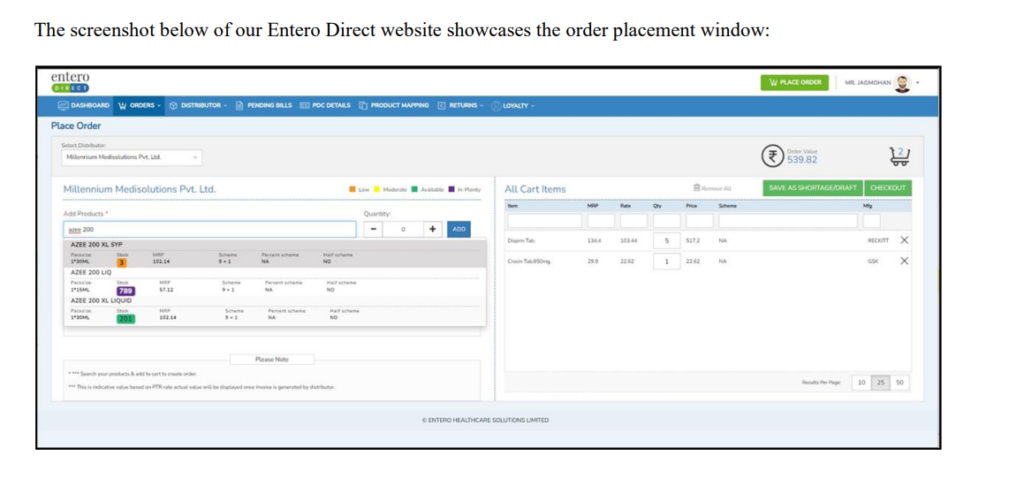
Task: Delete the Crocin Tab row using X
Action: click(904, 261)
